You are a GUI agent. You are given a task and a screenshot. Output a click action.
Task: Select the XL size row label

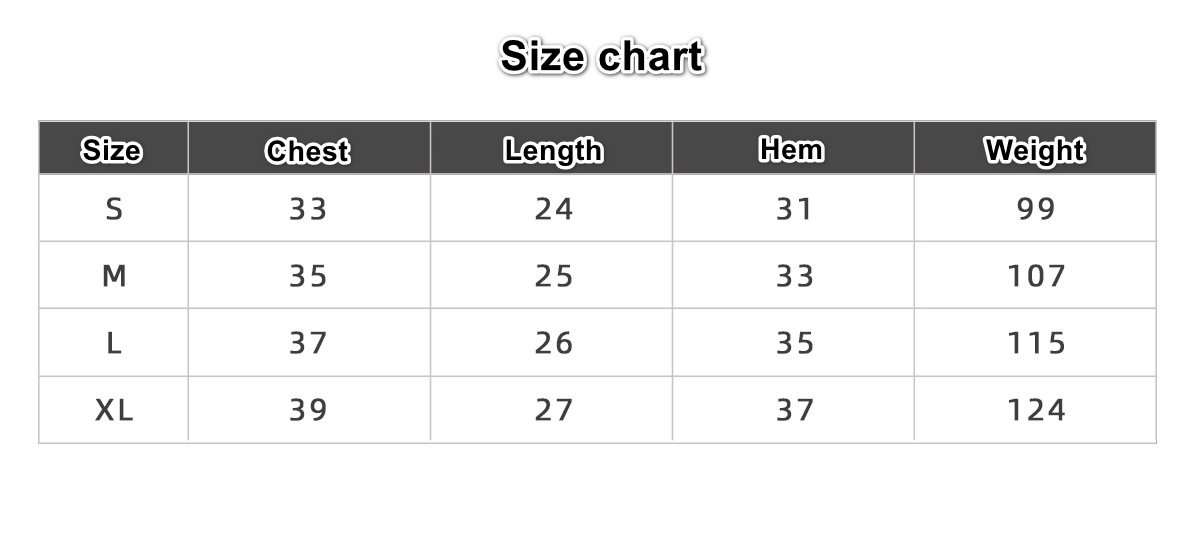pos(114,410)
